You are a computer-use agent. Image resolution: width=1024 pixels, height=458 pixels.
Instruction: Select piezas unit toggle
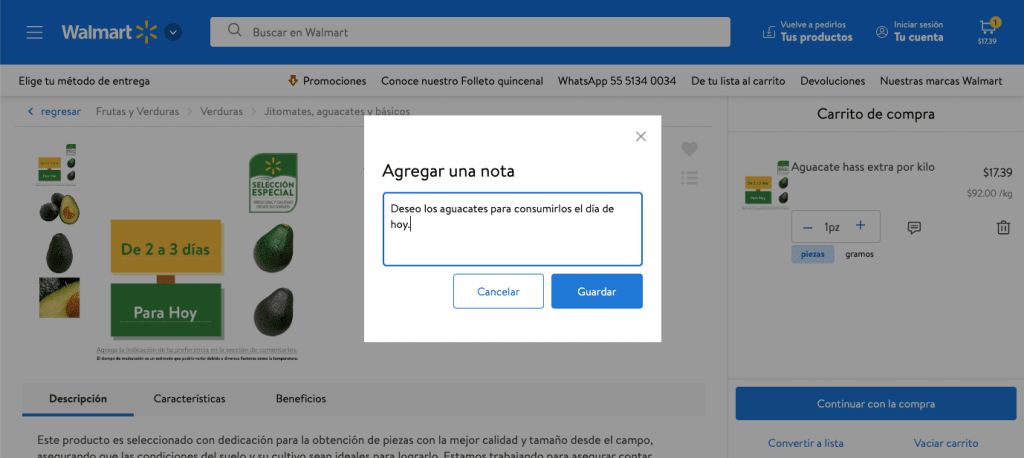tap(812, 254)
